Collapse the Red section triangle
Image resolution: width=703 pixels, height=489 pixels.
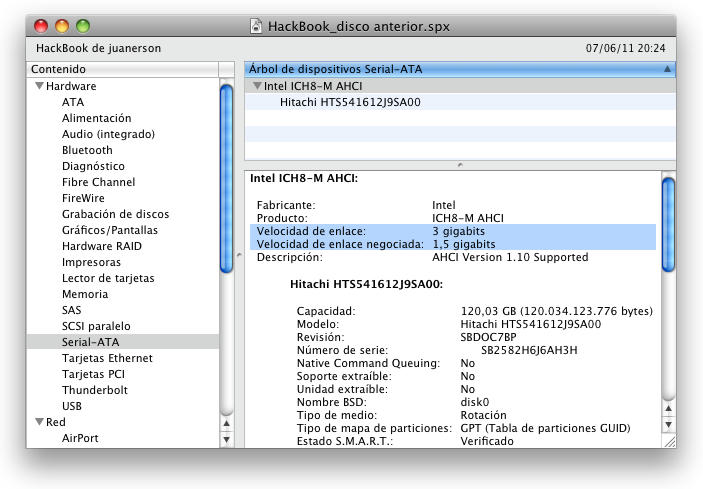point(39,422)
